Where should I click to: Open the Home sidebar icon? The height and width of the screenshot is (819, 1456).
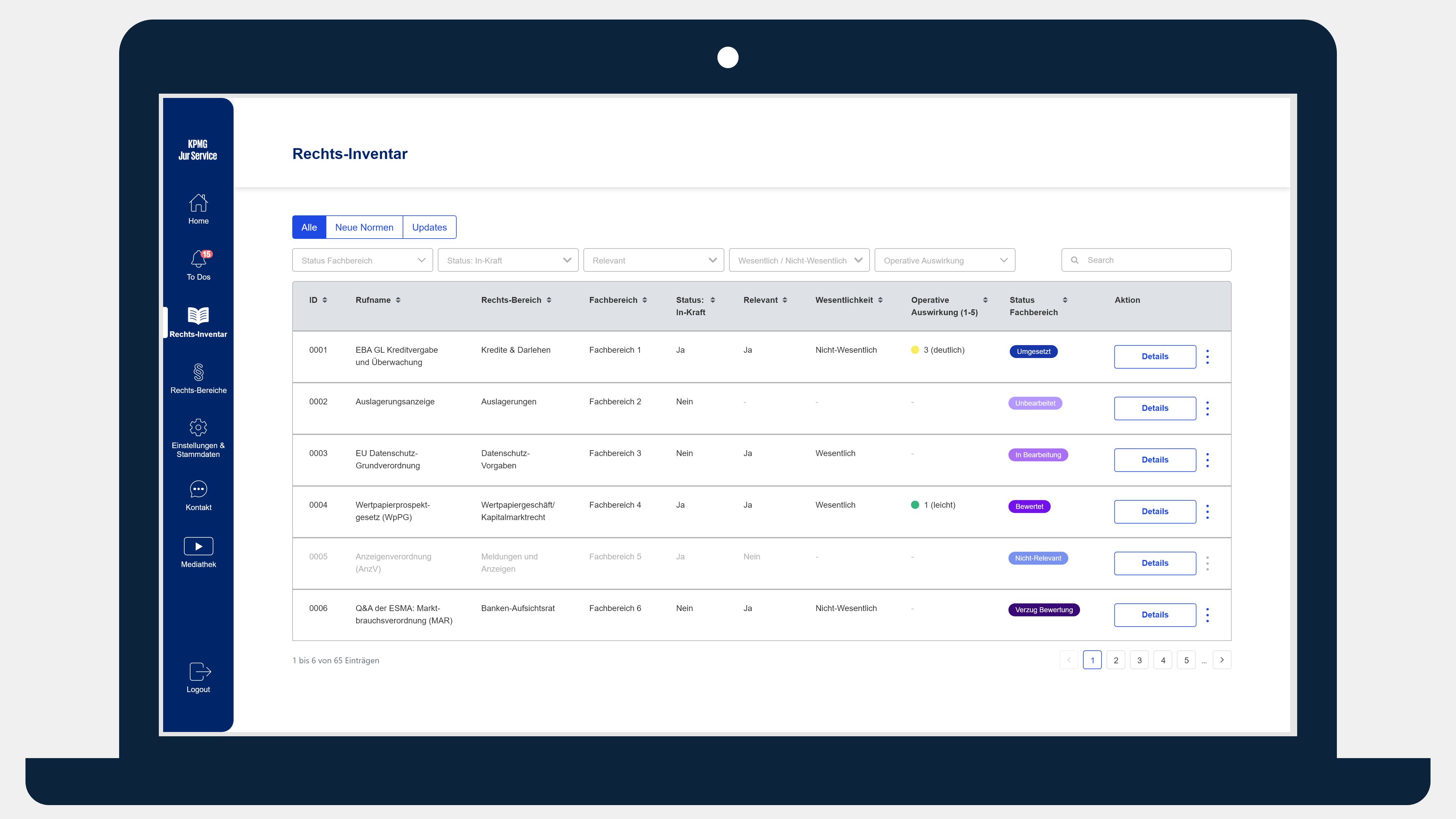(x=199, y=203)
